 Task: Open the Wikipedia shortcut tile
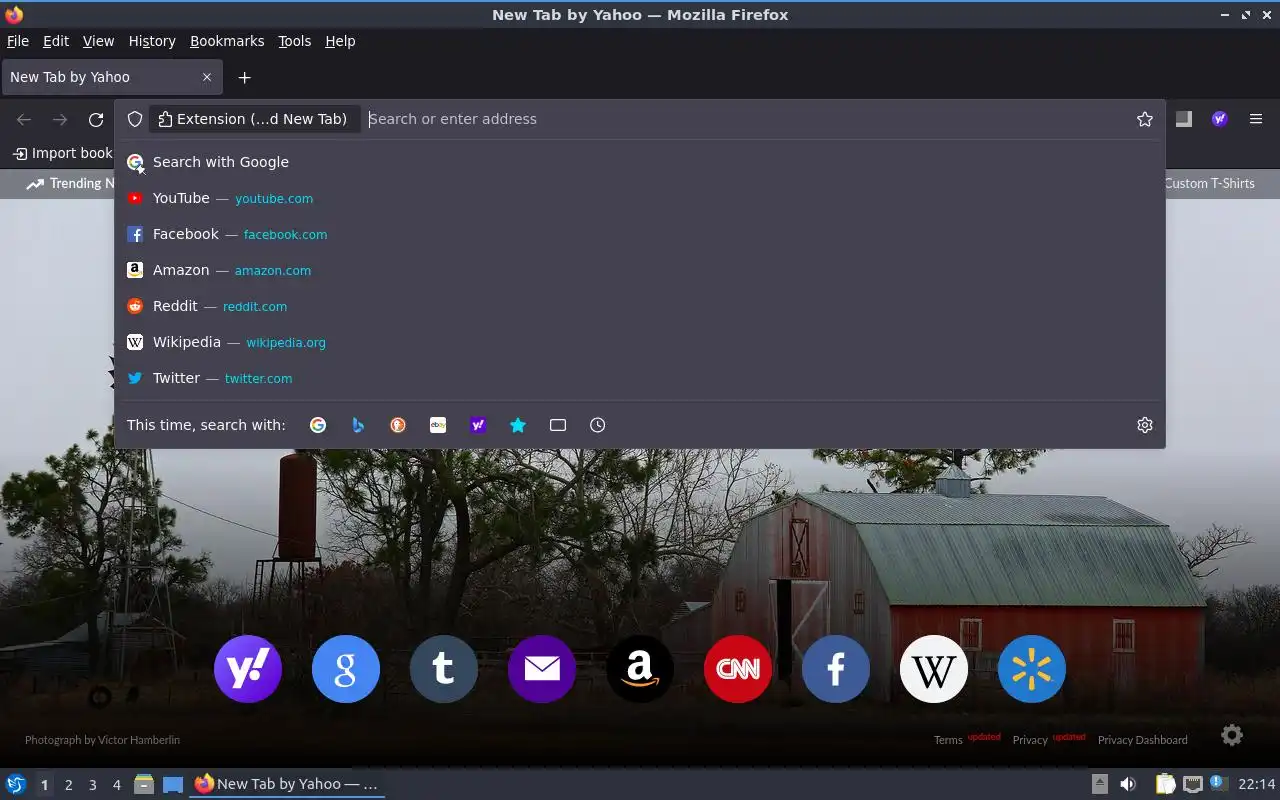934,669
